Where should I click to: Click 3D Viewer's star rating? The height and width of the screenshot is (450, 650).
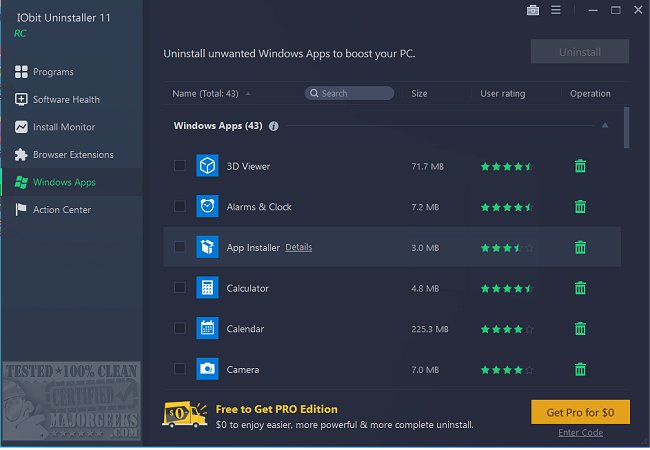pos(507,167)
